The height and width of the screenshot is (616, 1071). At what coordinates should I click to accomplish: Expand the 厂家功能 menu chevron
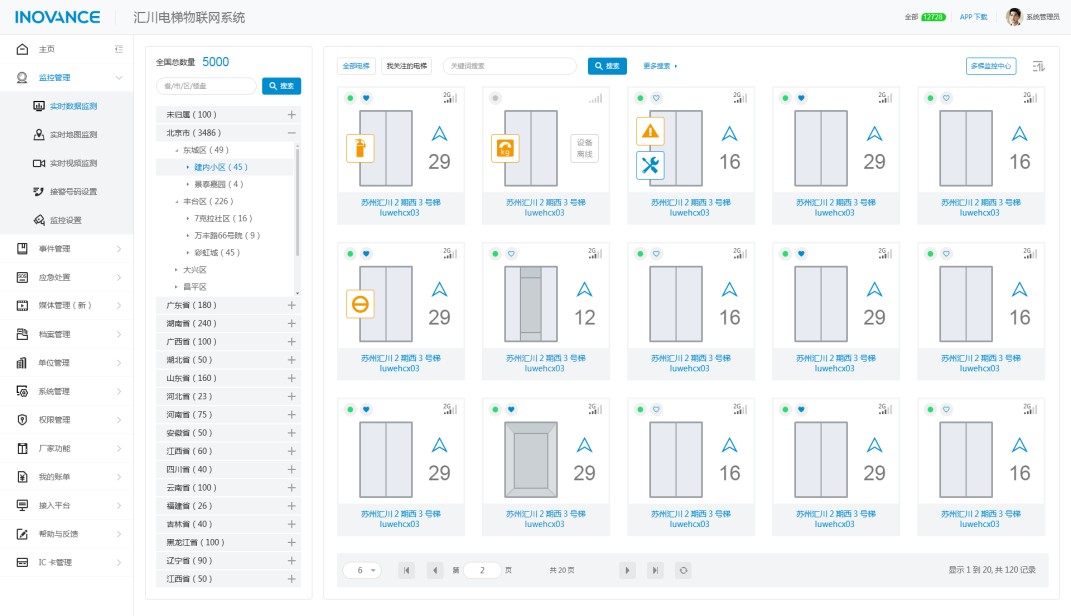[119, 449]
